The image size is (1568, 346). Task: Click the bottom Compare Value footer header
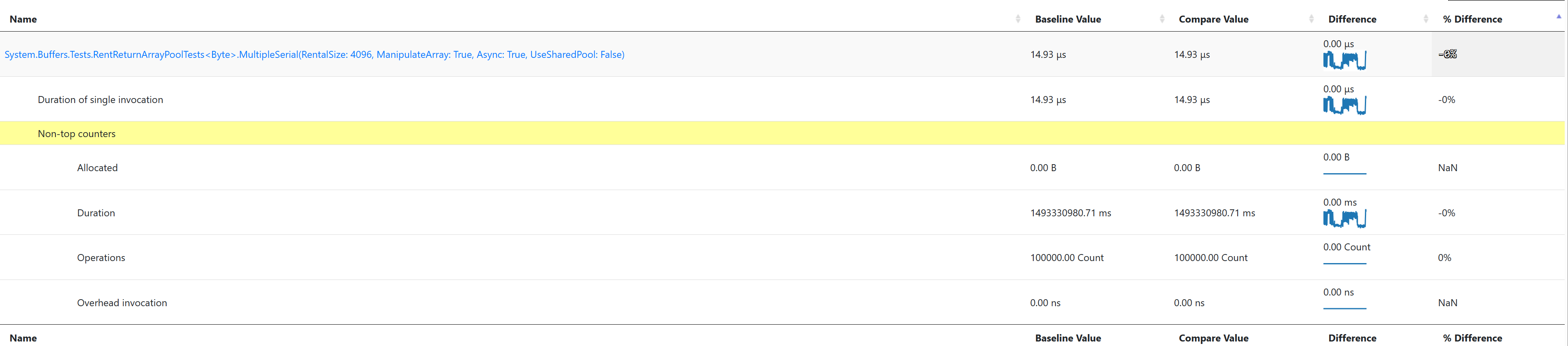pyautogui.click(x=1213, y=338)
